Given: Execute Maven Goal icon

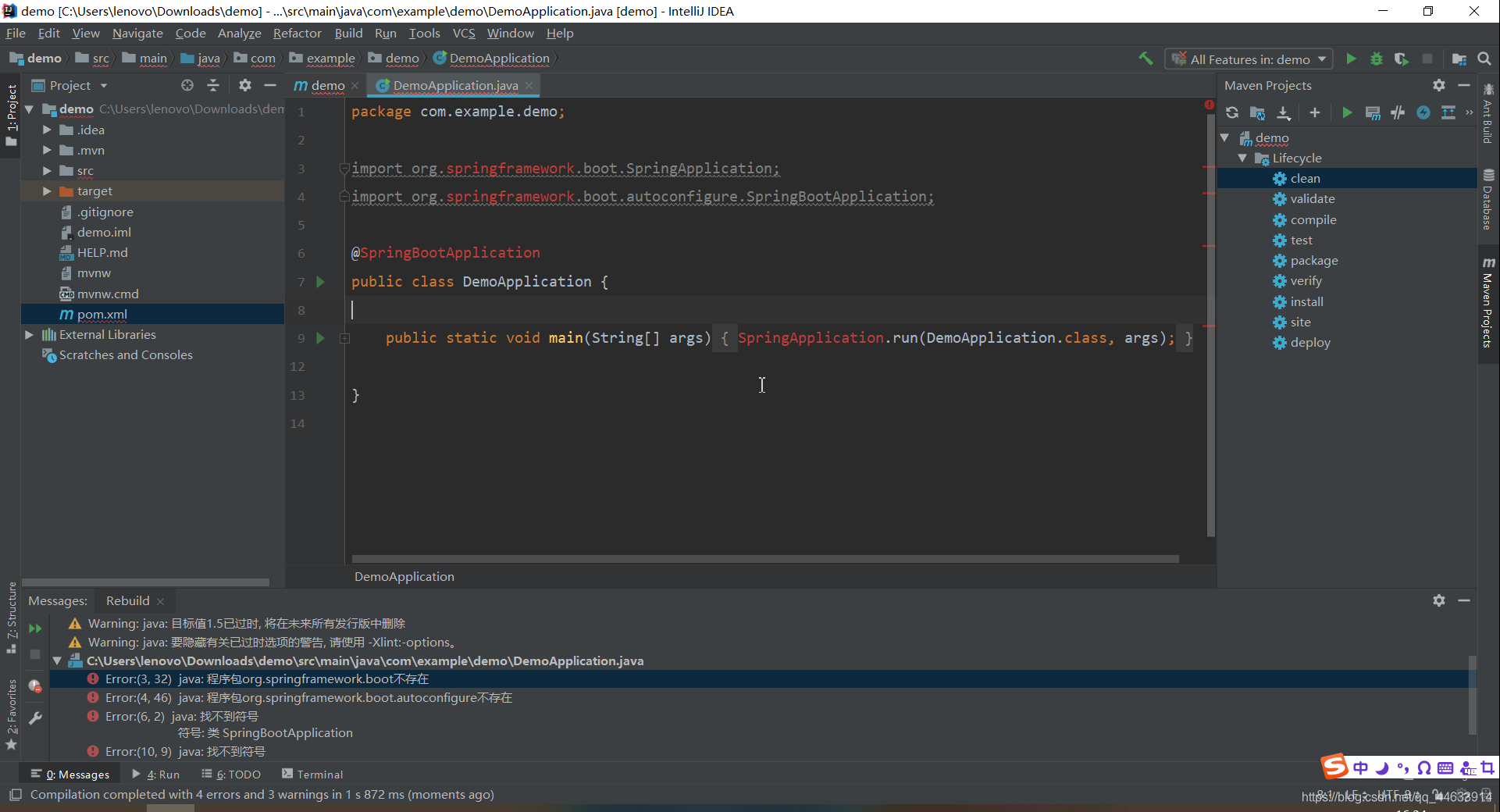Looking at the screenshot, I should (1373, 112).
